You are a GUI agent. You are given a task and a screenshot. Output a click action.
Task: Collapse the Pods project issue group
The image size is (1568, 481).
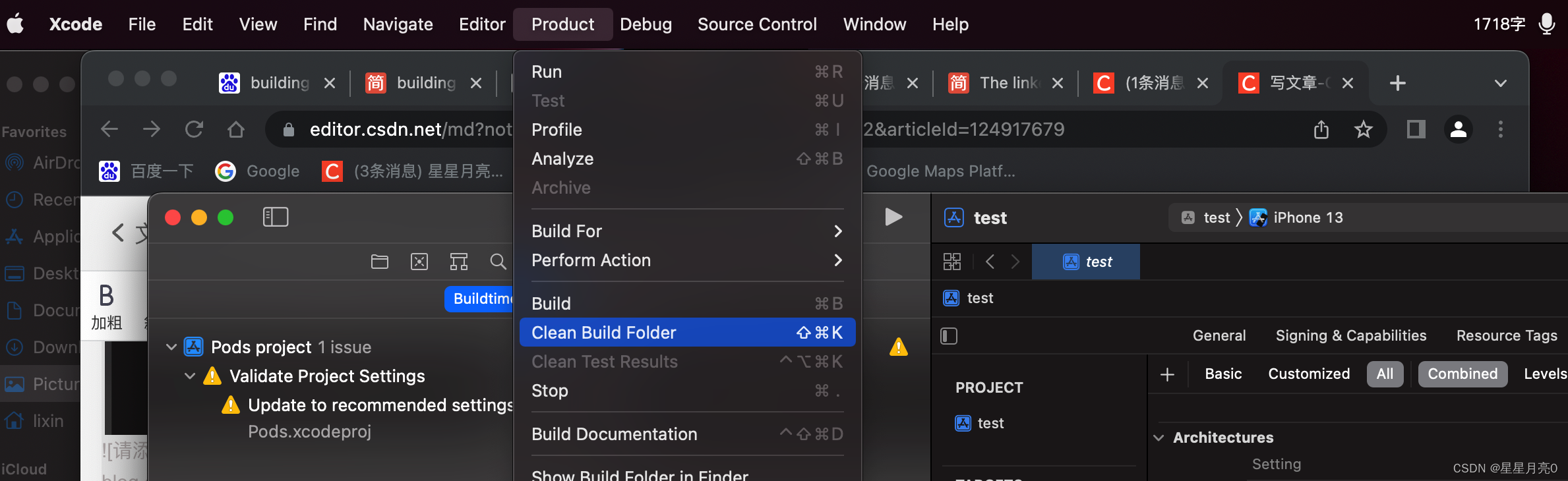[171, 347]
